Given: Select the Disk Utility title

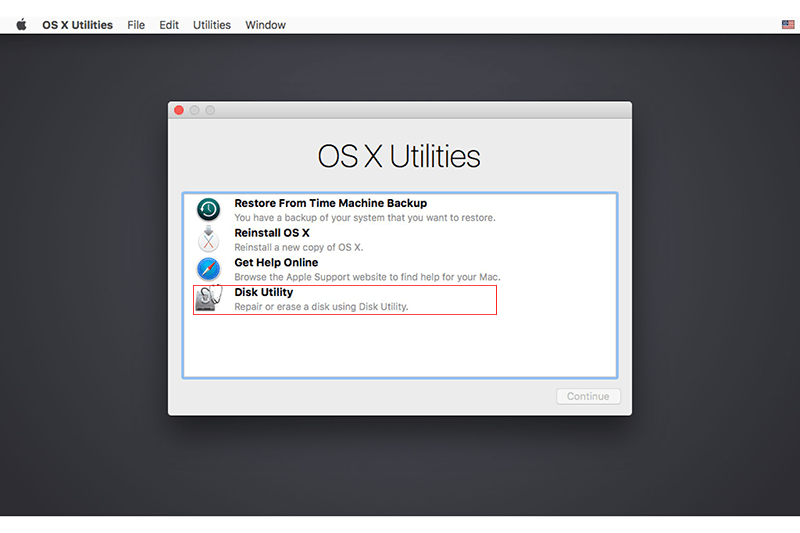Looking at the screenshot, I should pyautogui.click(x=264, y=292).
